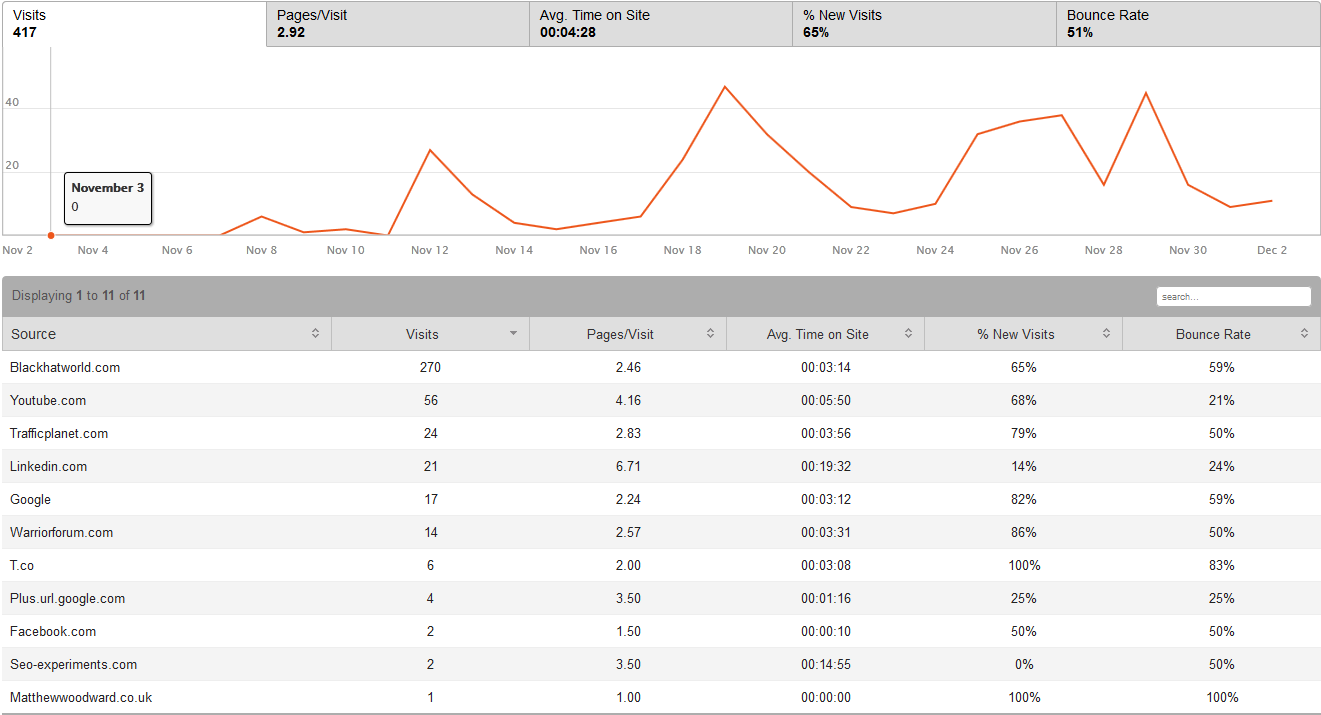Switch to the Bounce Rate tab

pos(1188,24)
